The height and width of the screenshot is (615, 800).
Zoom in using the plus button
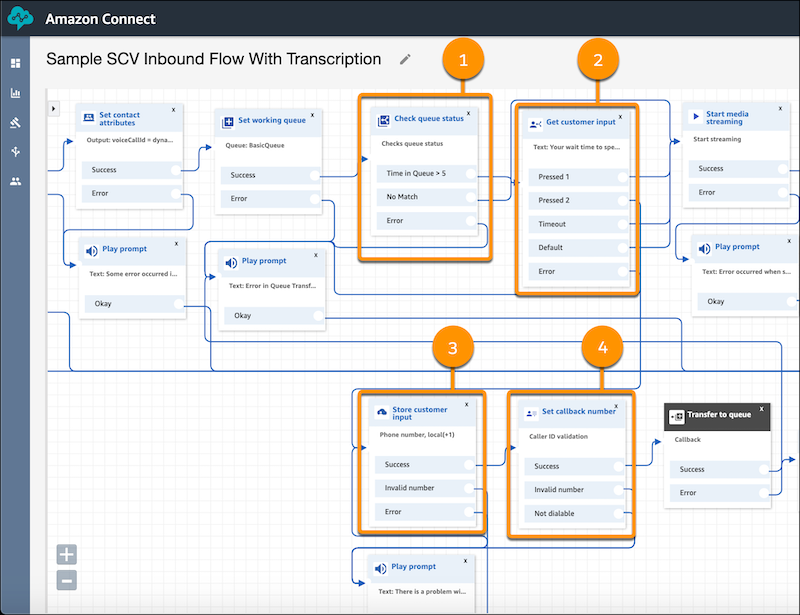tap(66, 554)
